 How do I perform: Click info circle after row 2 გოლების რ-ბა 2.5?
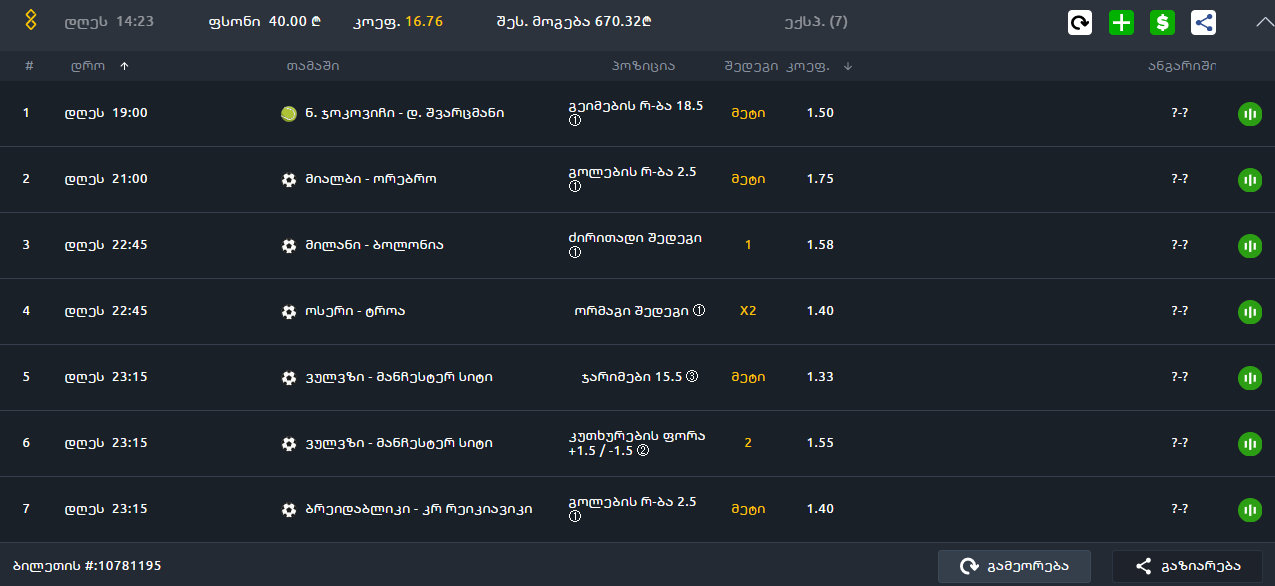pyautogui.click(x=575, y=187)
